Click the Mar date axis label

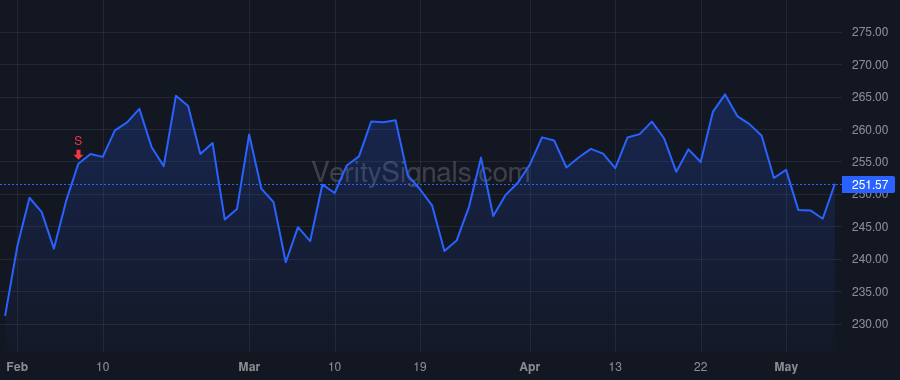click(x=249, y=367)
